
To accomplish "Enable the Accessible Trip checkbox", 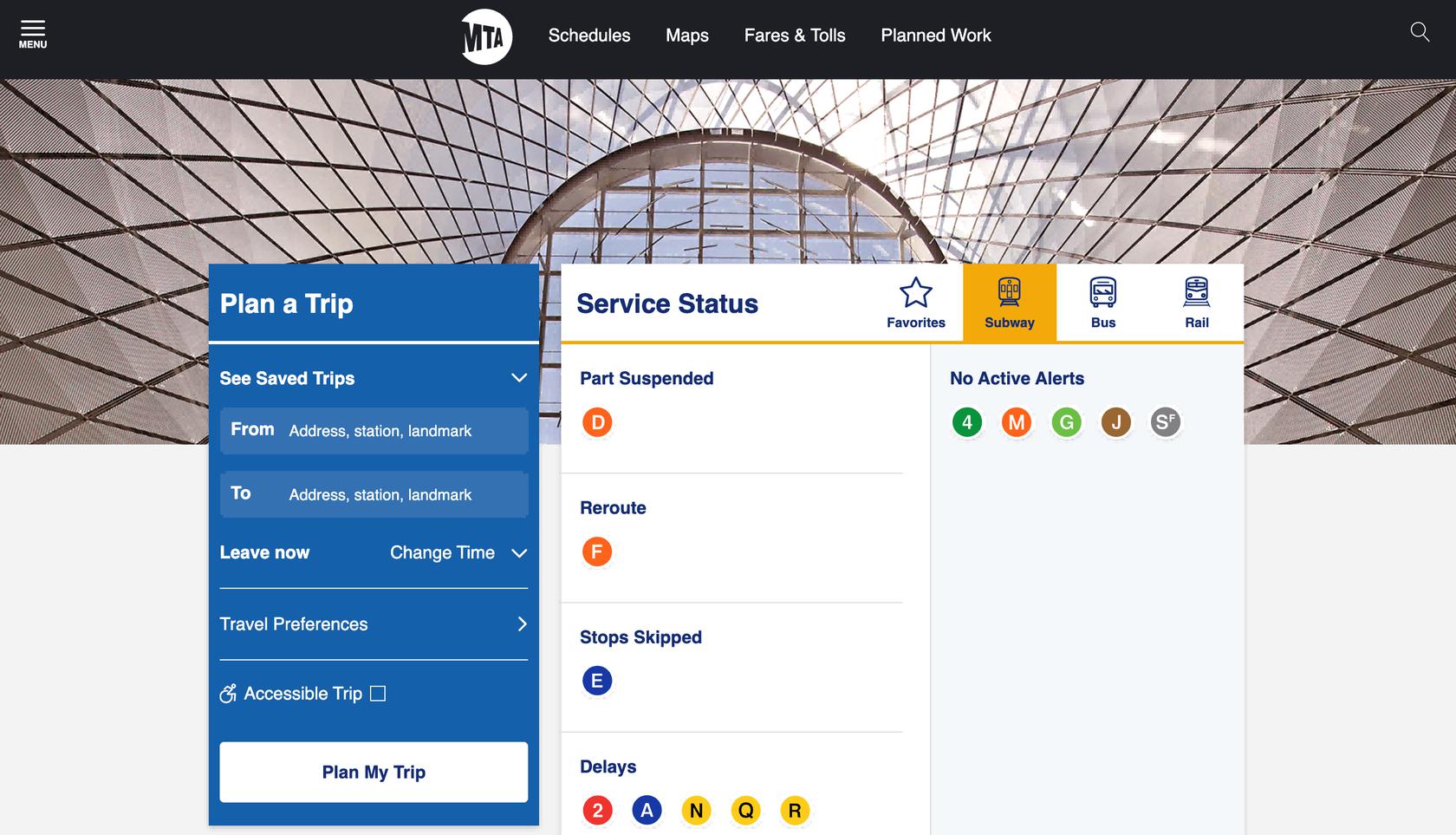I will point(378,694).
